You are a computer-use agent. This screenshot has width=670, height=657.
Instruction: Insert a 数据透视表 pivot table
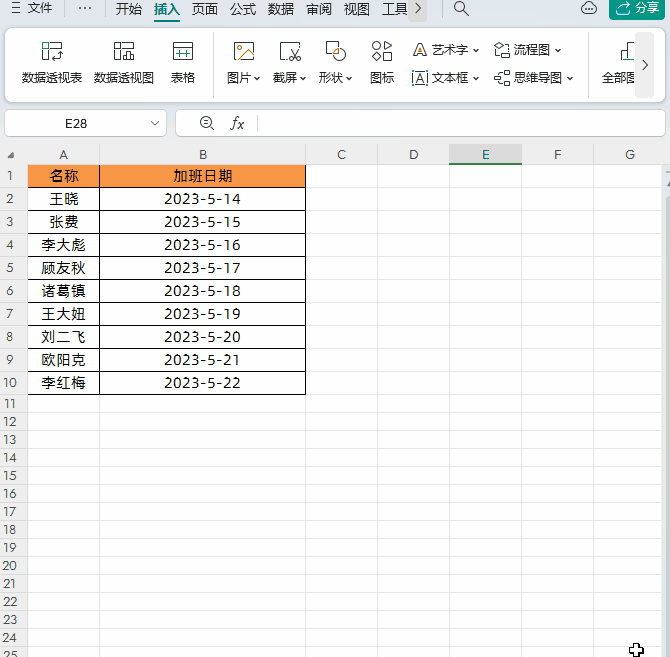click(x=52, y=62)
